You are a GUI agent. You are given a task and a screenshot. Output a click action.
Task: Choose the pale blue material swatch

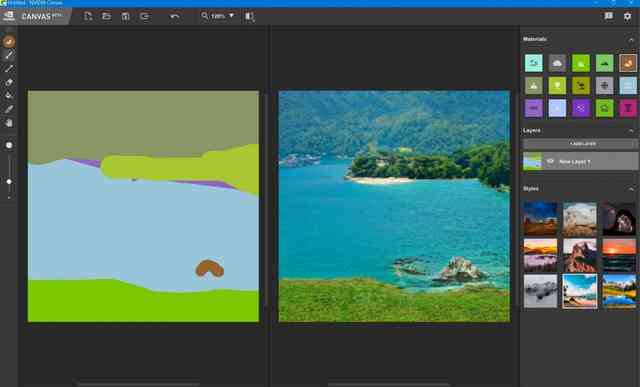click(628, 86)
